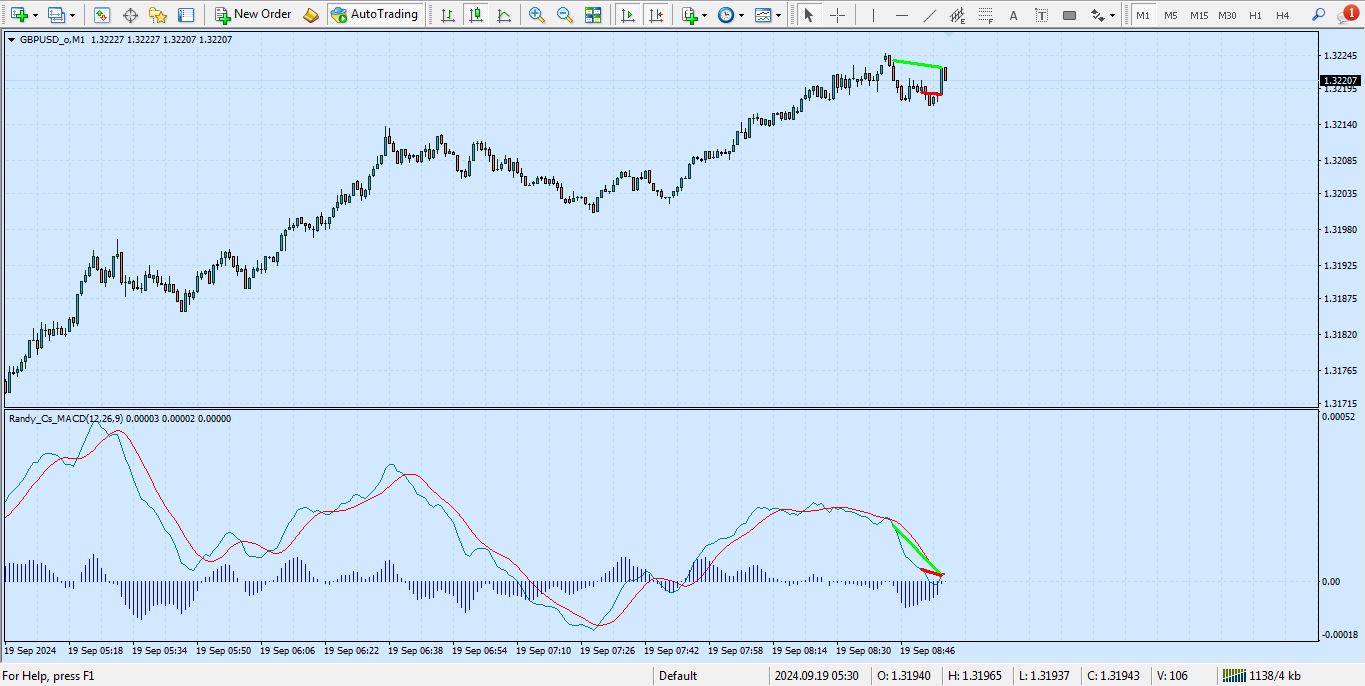Select the crosshair tool
This screenshot has width=1365, height=686.
click(x=837, y=15)
